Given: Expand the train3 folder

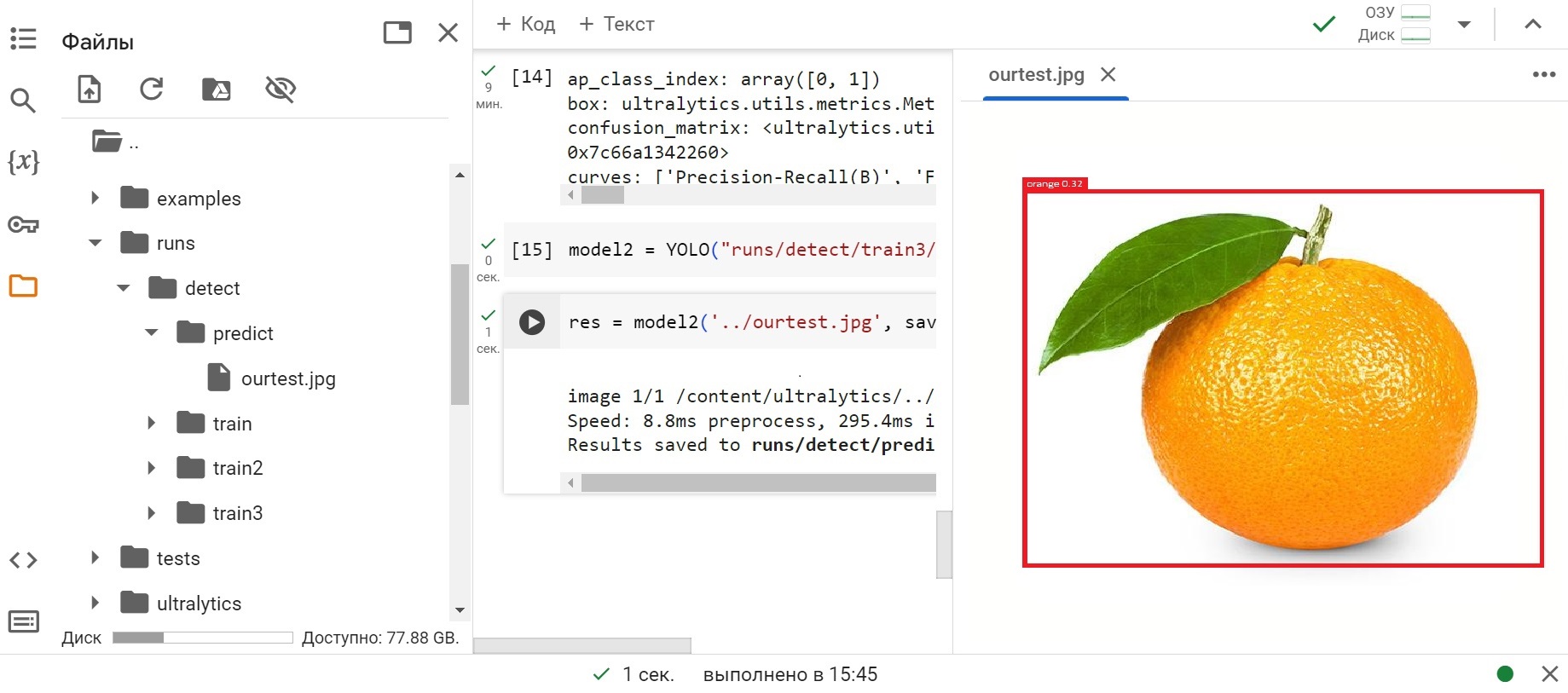Looking at the screenshot, I should tap(151, 512).
